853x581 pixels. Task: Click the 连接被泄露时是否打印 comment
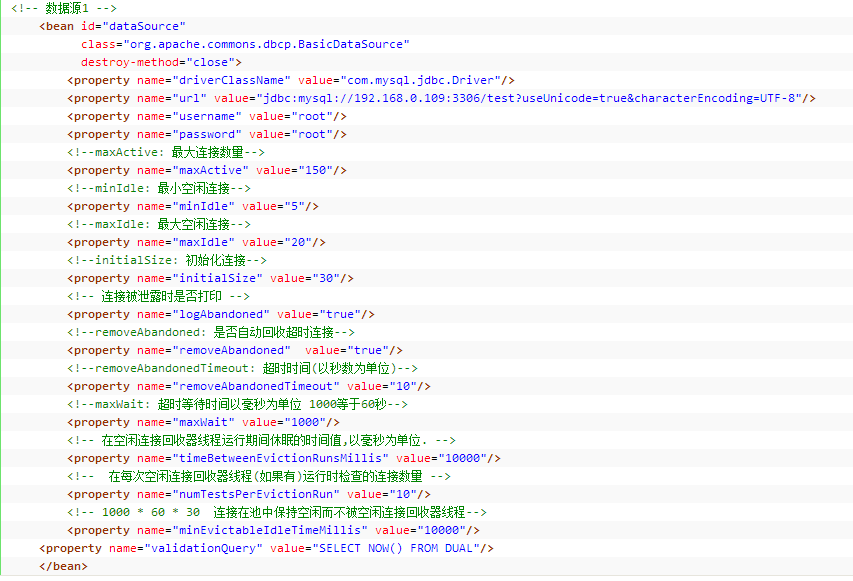tap(158, 295)
